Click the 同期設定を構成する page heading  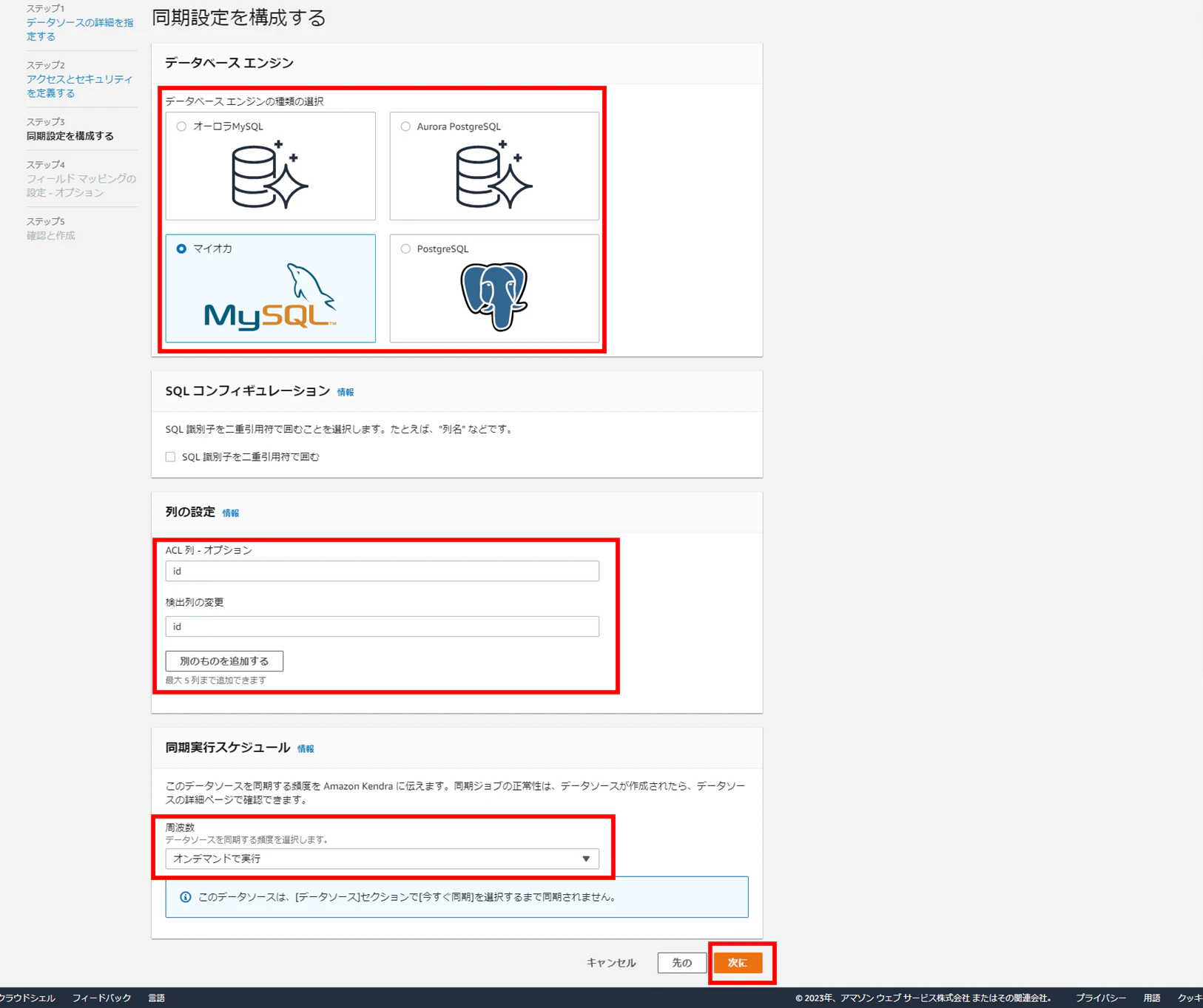pos(239,18)
